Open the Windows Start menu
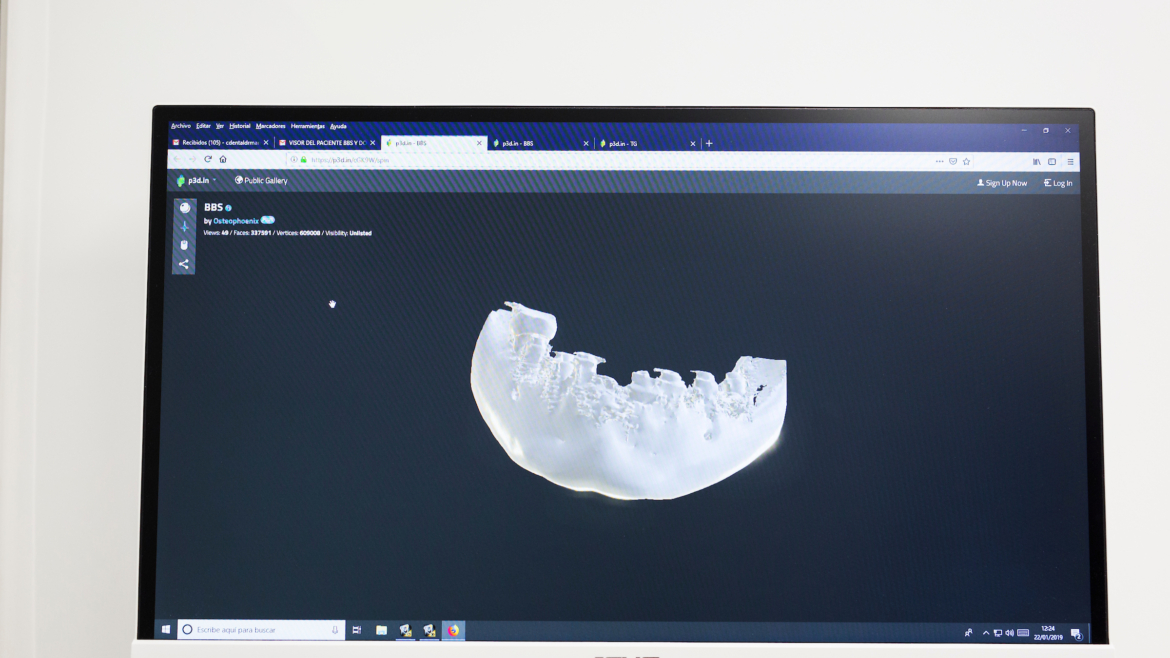This screenshot has height=658, width=1170. [x=166, y=630]
